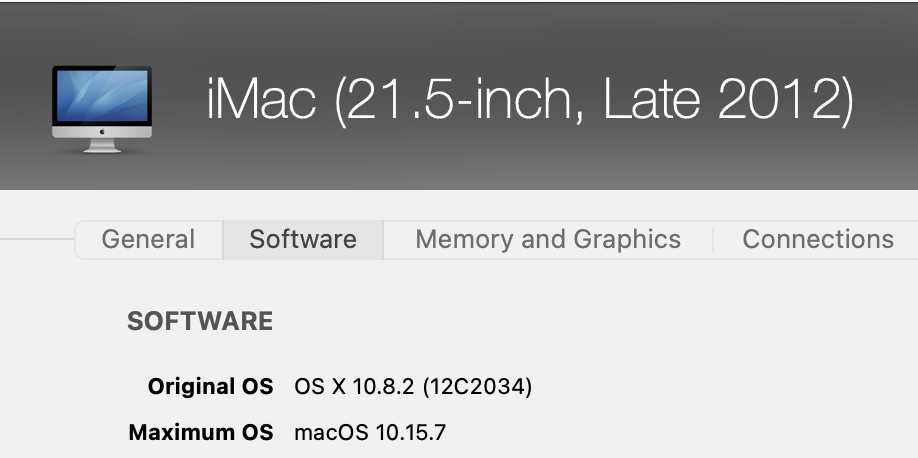Viewport: 918px width, 458px height.
Task: Click the "Maximum OS" label
Action: coord(201,433)
